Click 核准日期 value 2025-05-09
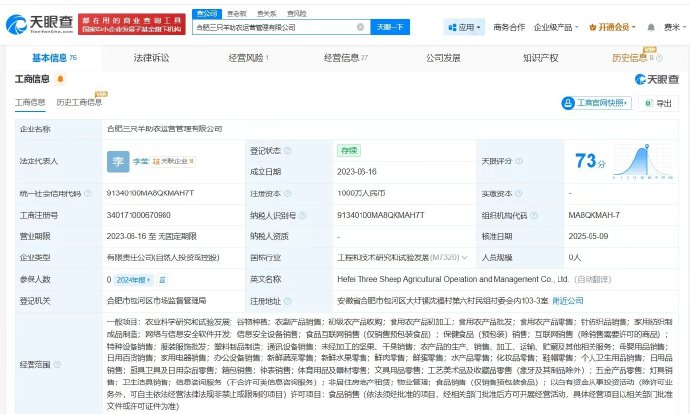 (x=588, y=236)
